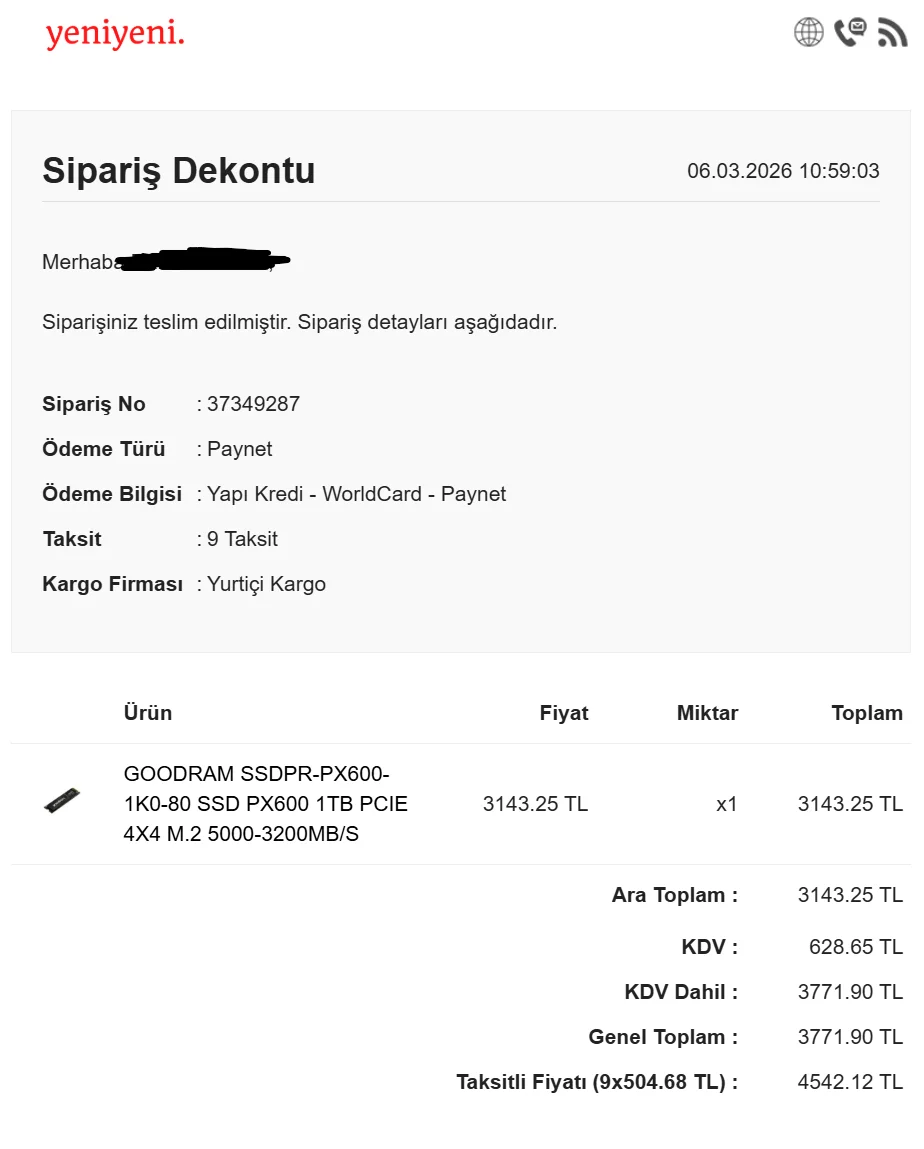Screen dimensions: 924x1149
Task: Click the 9 Taksit installment value
Action: point(242,539)
